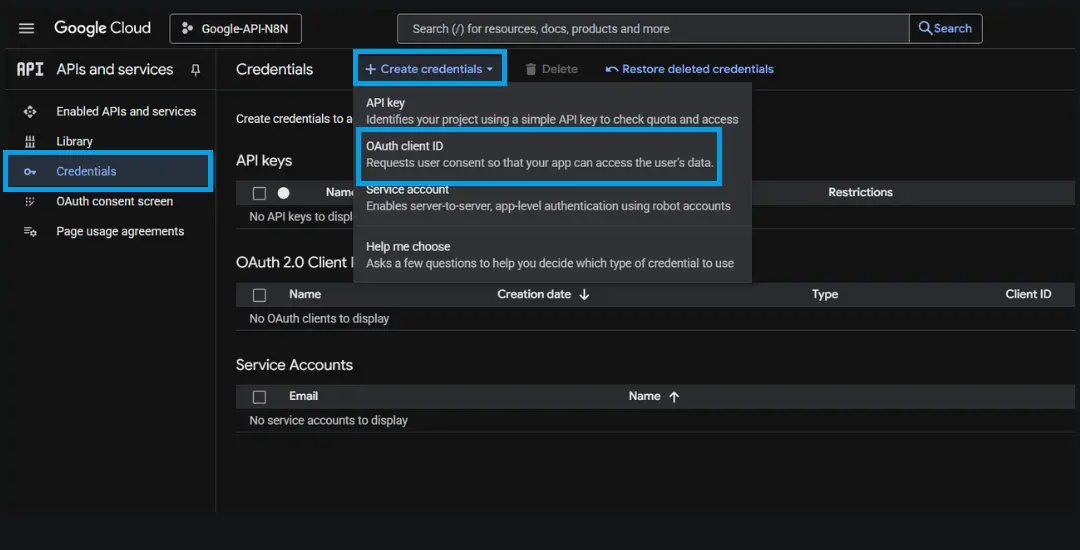Click the Search button with magnifier

point(946,29)
